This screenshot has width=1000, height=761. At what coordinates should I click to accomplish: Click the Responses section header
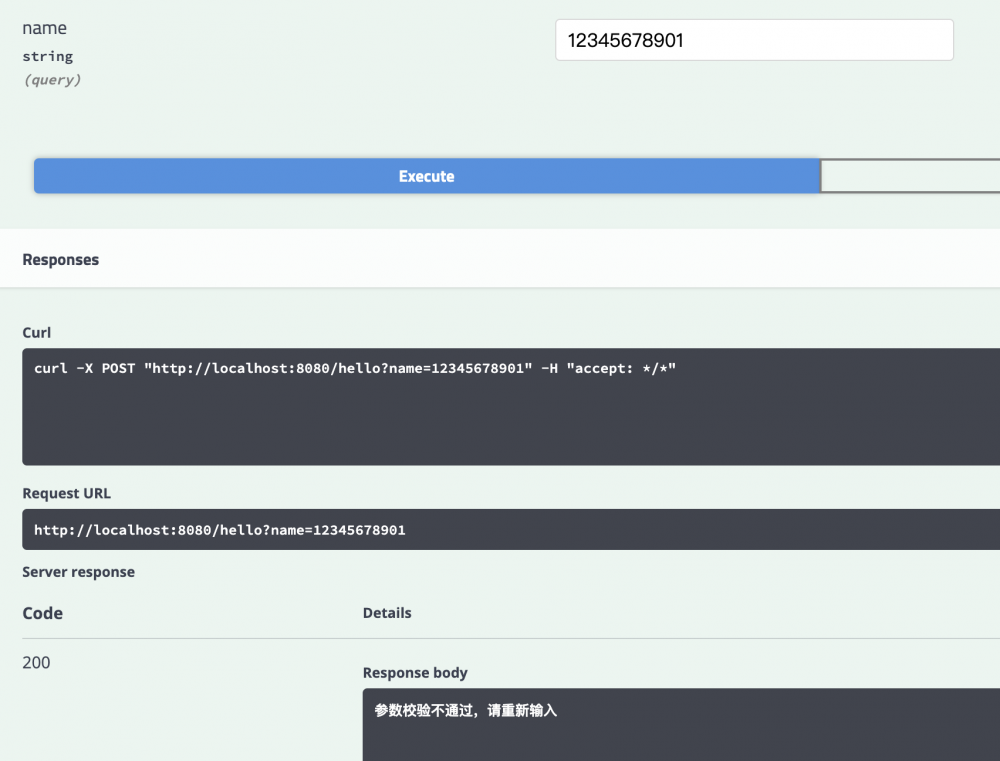coord(60,259)
